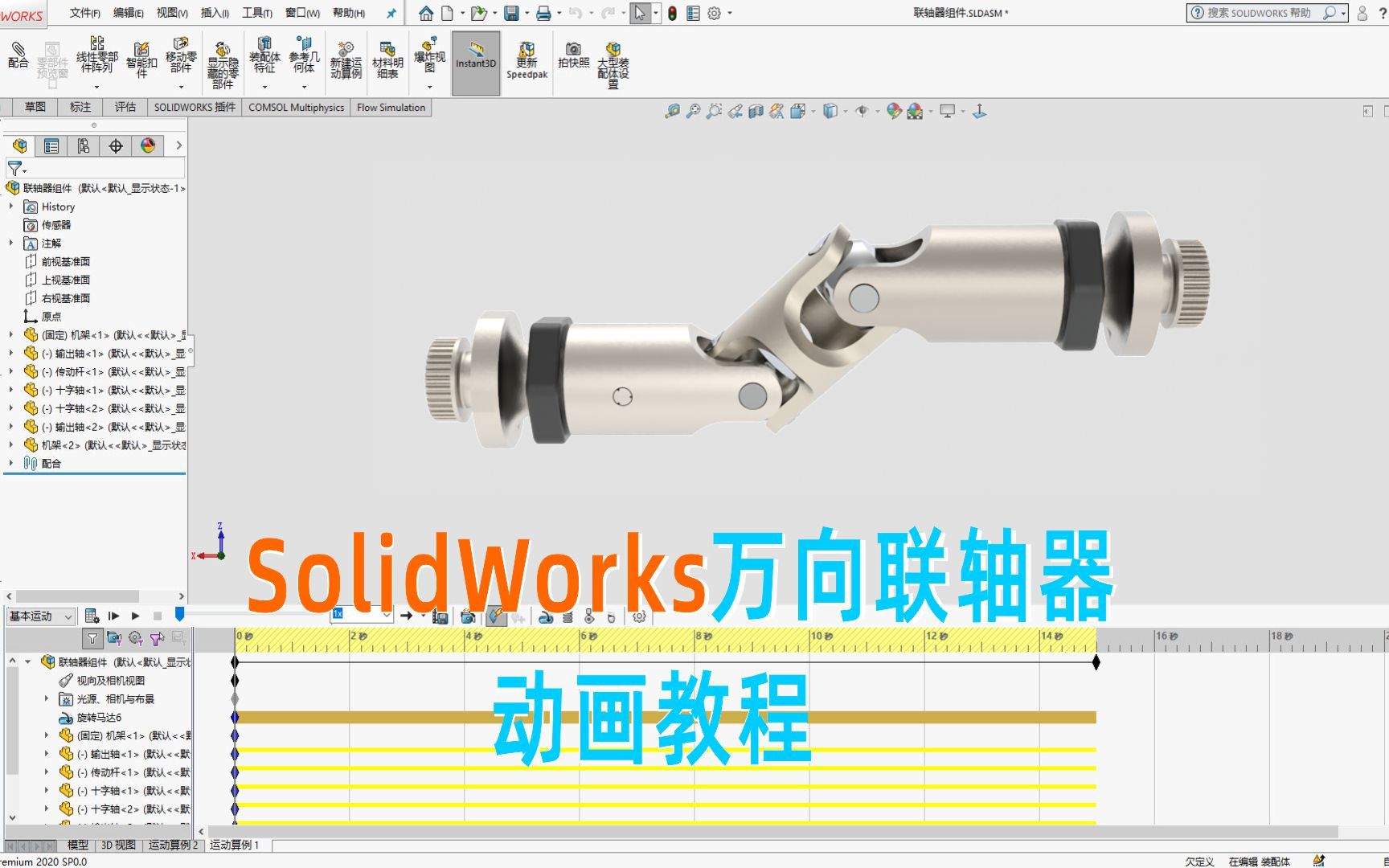Expand the History node in the tree
Viewport: 1389px width, 868px height.
11,207
